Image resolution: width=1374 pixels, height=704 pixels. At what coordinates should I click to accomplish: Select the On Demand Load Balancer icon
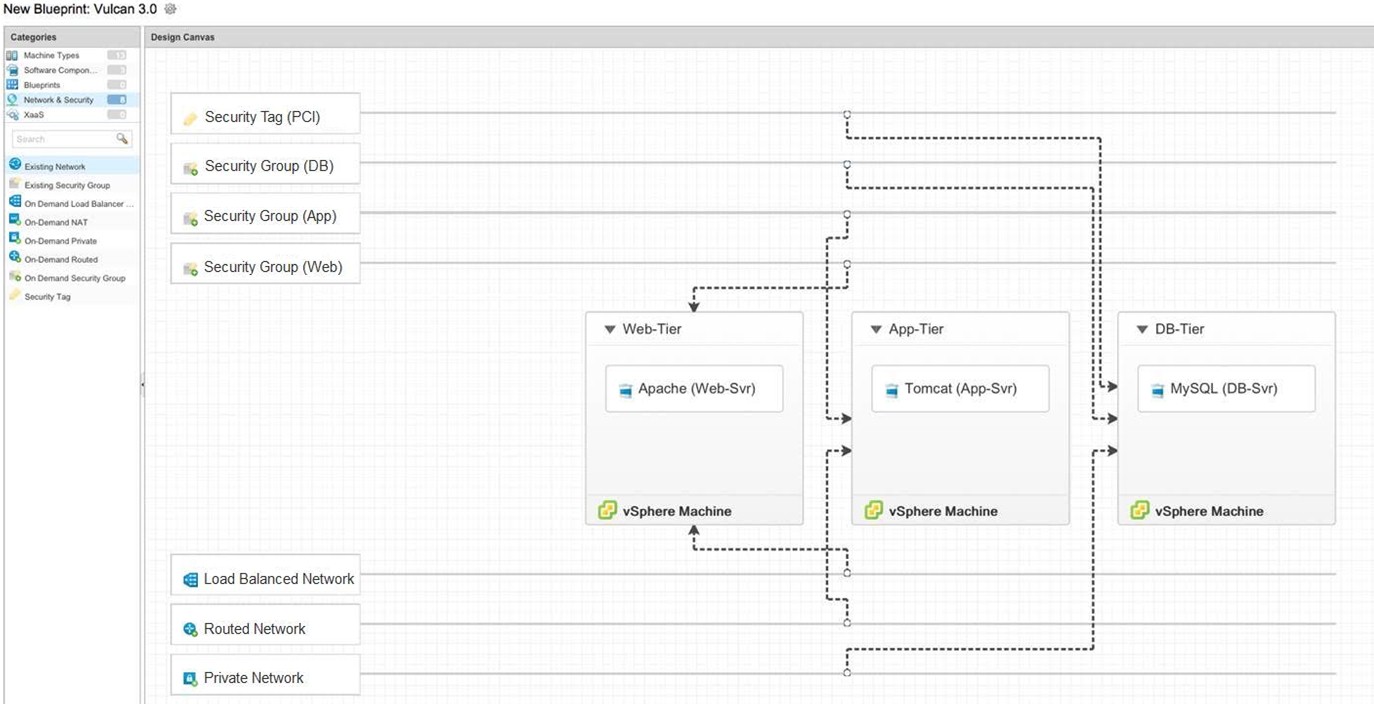point(13,203)
